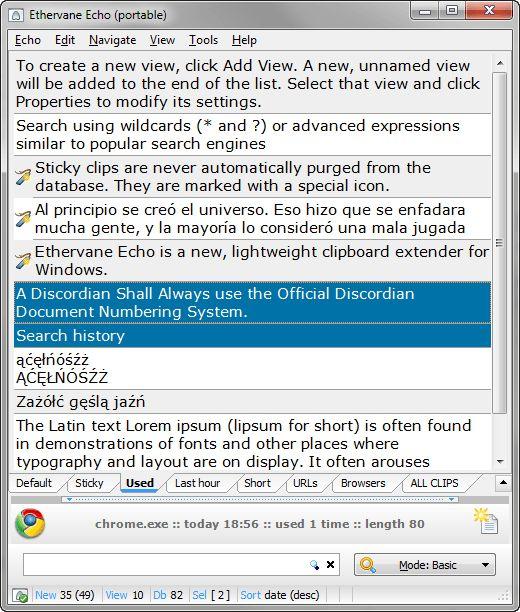Open the Mode: Basic dropdown
Image resolution: width=520 pixels, height=612 pixels.
click(x=425, y=564)
